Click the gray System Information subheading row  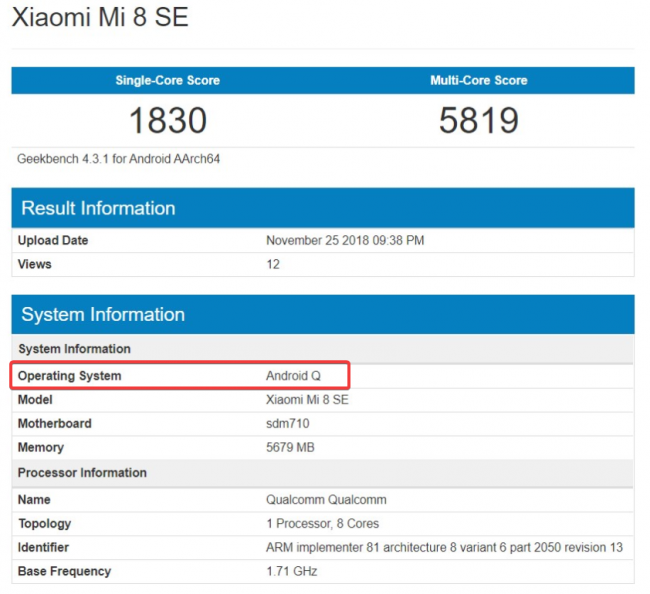(x=74, y=349)
